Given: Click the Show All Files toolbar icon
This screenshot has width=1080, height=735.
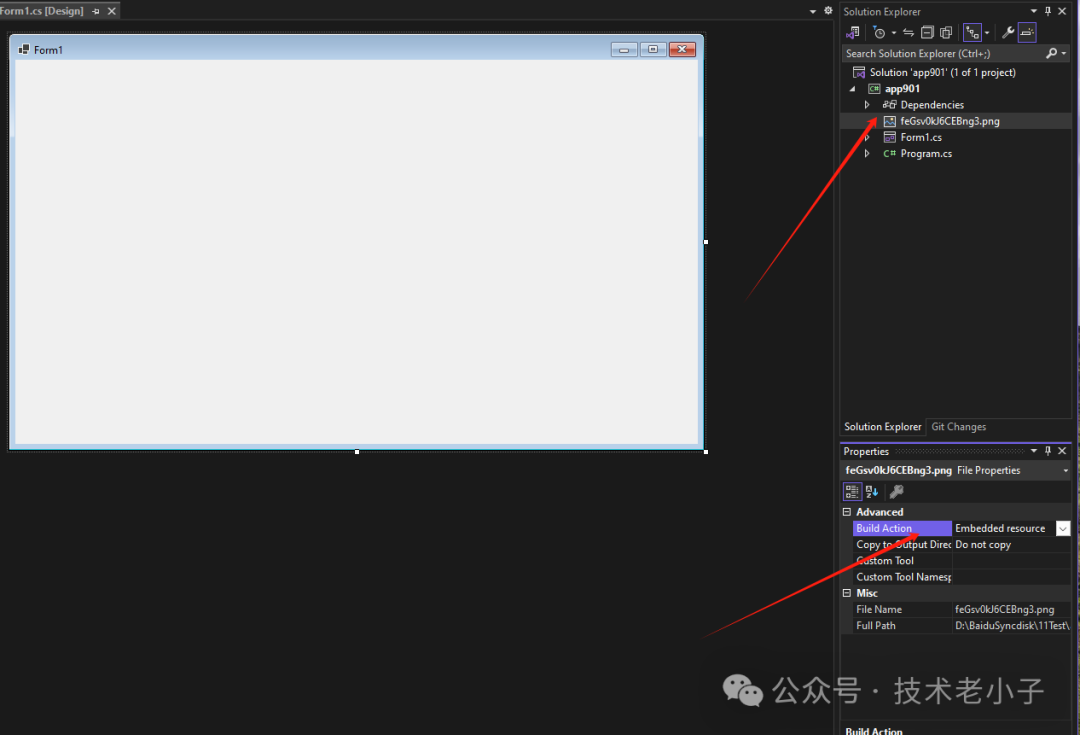Looking at the screenshot, I should 945,33.
